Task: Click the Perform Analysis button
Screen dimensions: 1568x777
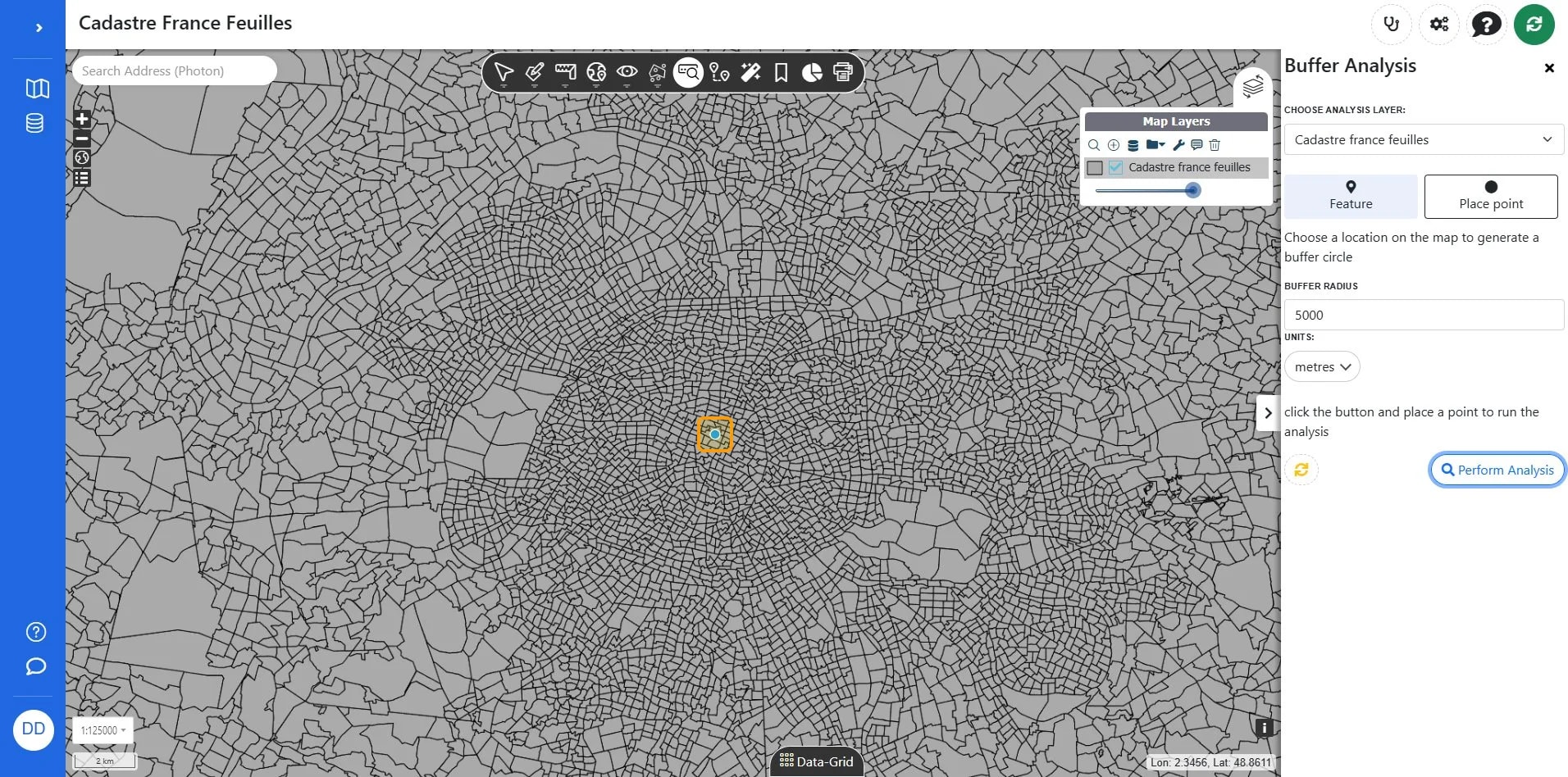Action: point(1497,470)
